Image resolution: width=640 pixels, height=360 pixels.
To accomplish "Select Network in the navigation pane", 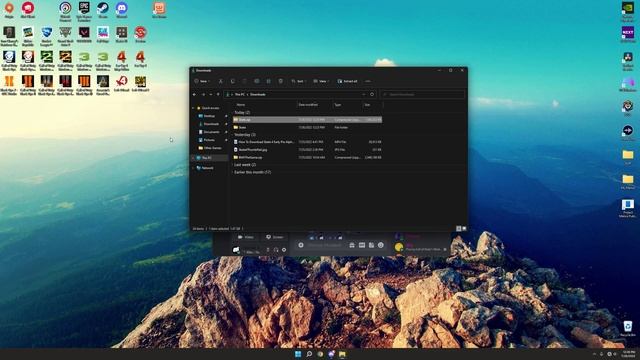I will pyautogui.click(x=207, y=168).
